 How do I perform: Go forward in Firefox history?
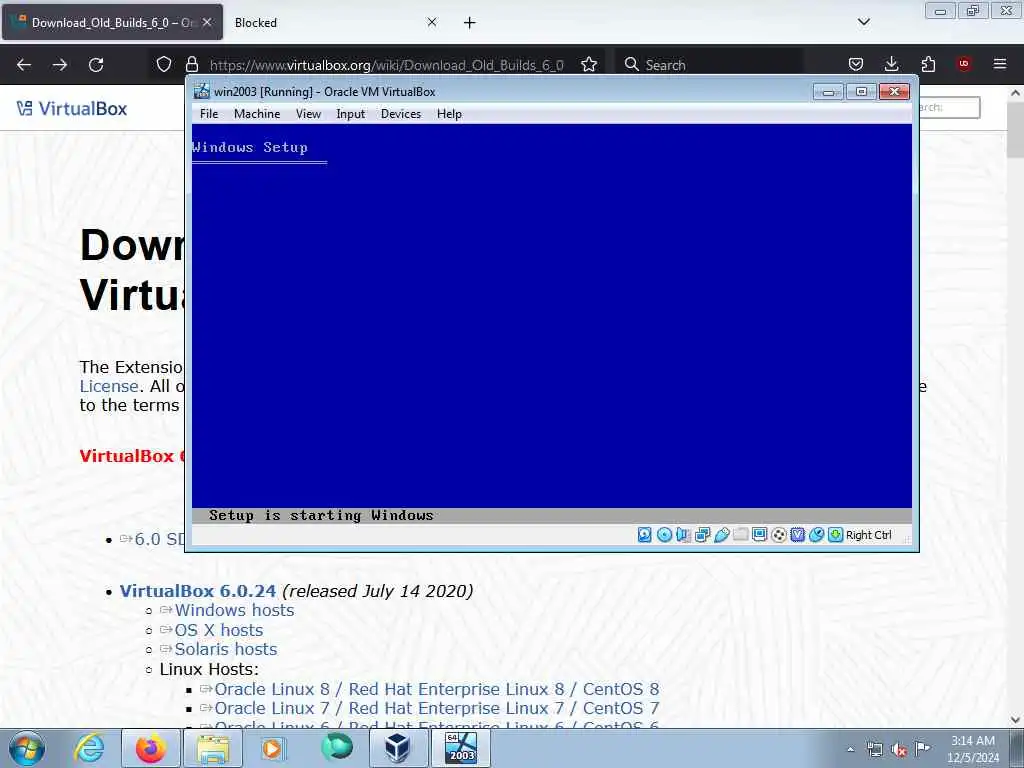click(x=60, y=64)
